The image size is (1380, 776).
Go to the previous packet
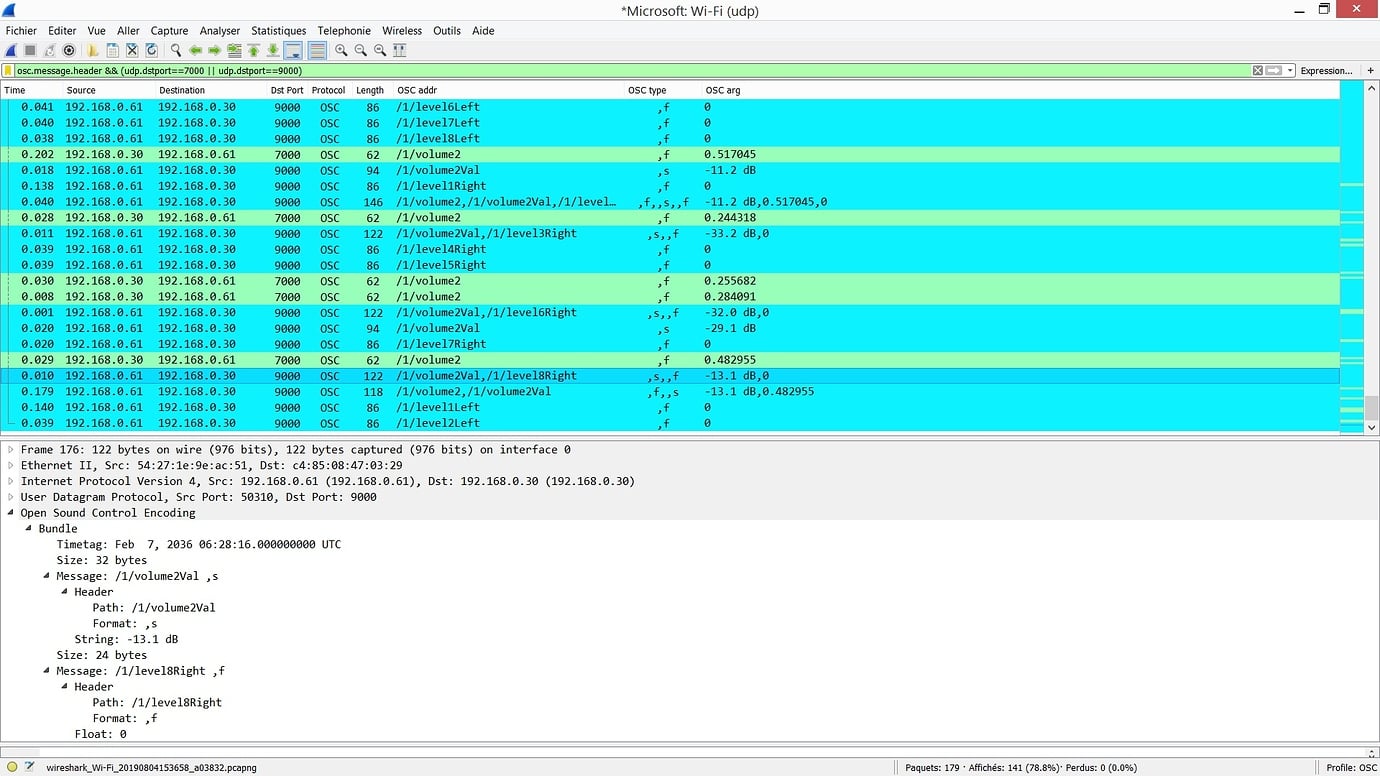click(x=196, y=50)
